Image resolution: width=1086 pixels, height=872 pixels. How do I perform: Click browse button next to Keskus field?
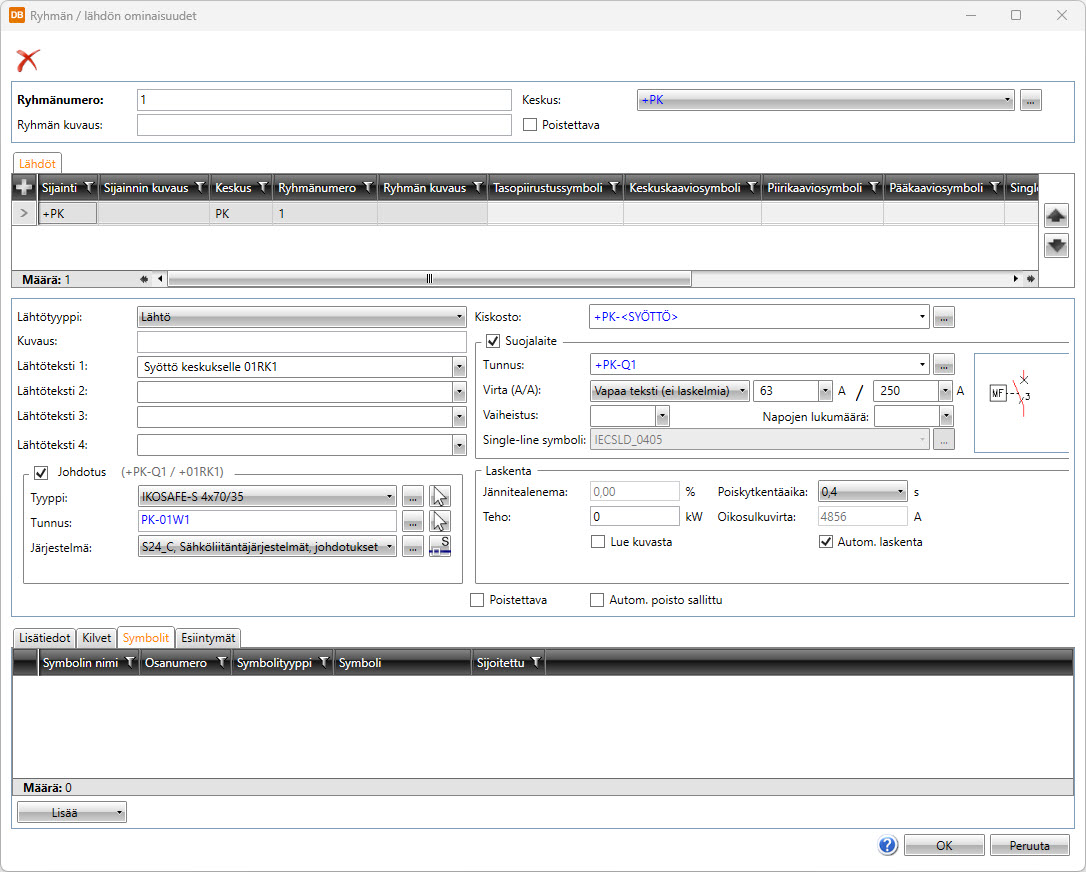click(1031, 100)
